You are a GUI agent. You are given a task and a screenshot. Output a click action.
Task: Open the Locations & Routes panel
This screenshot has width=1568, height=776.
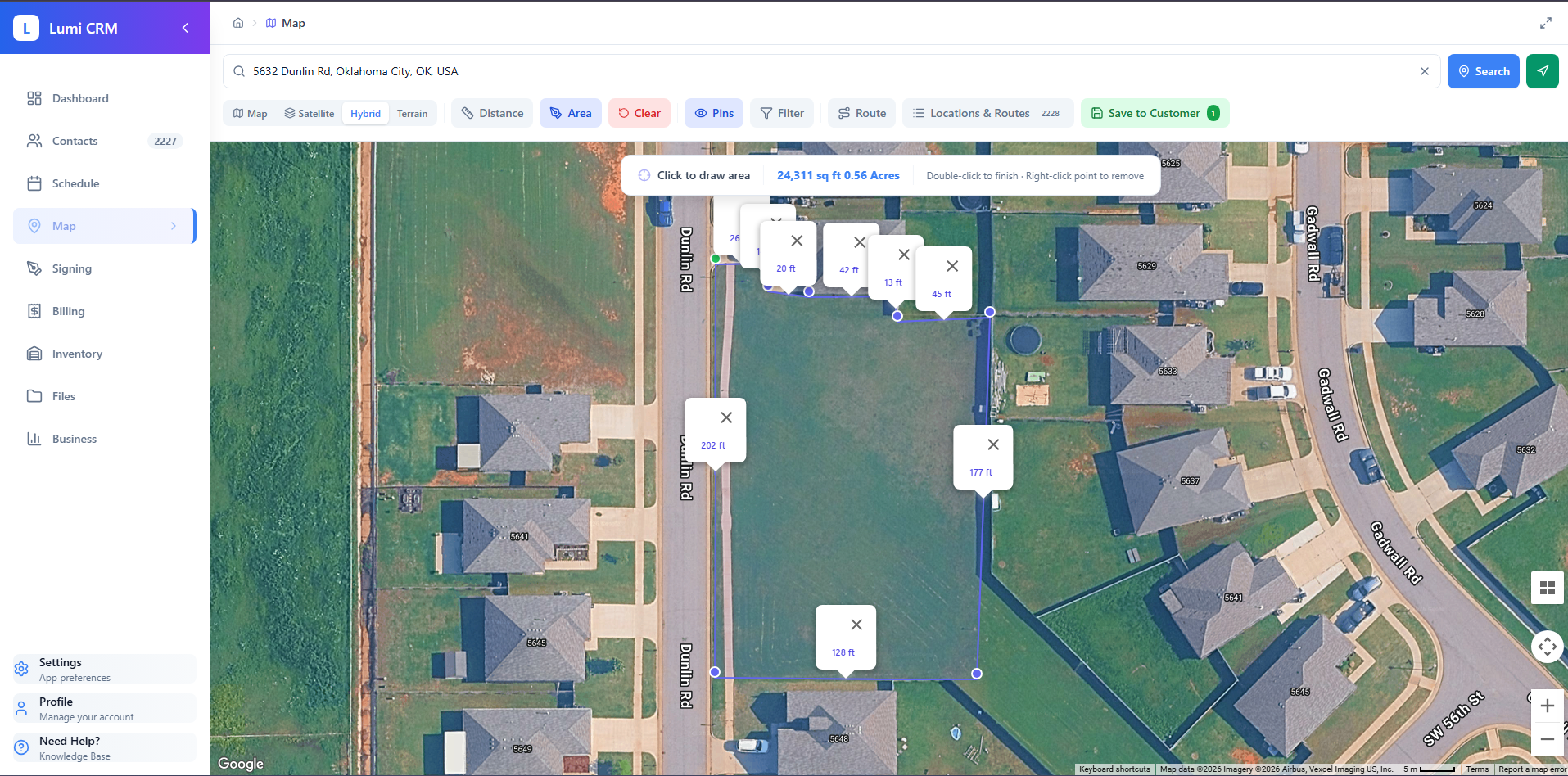pos(979,112)
